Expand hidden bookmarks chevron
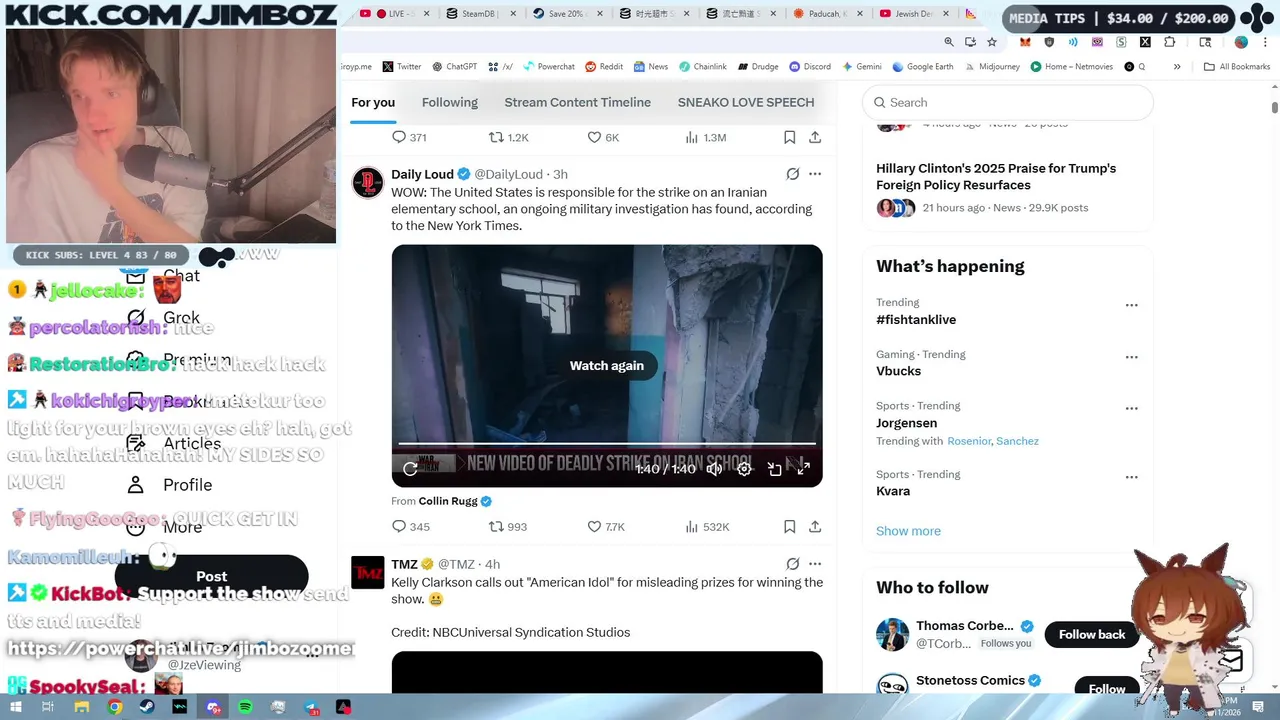 click(1177, 67)
